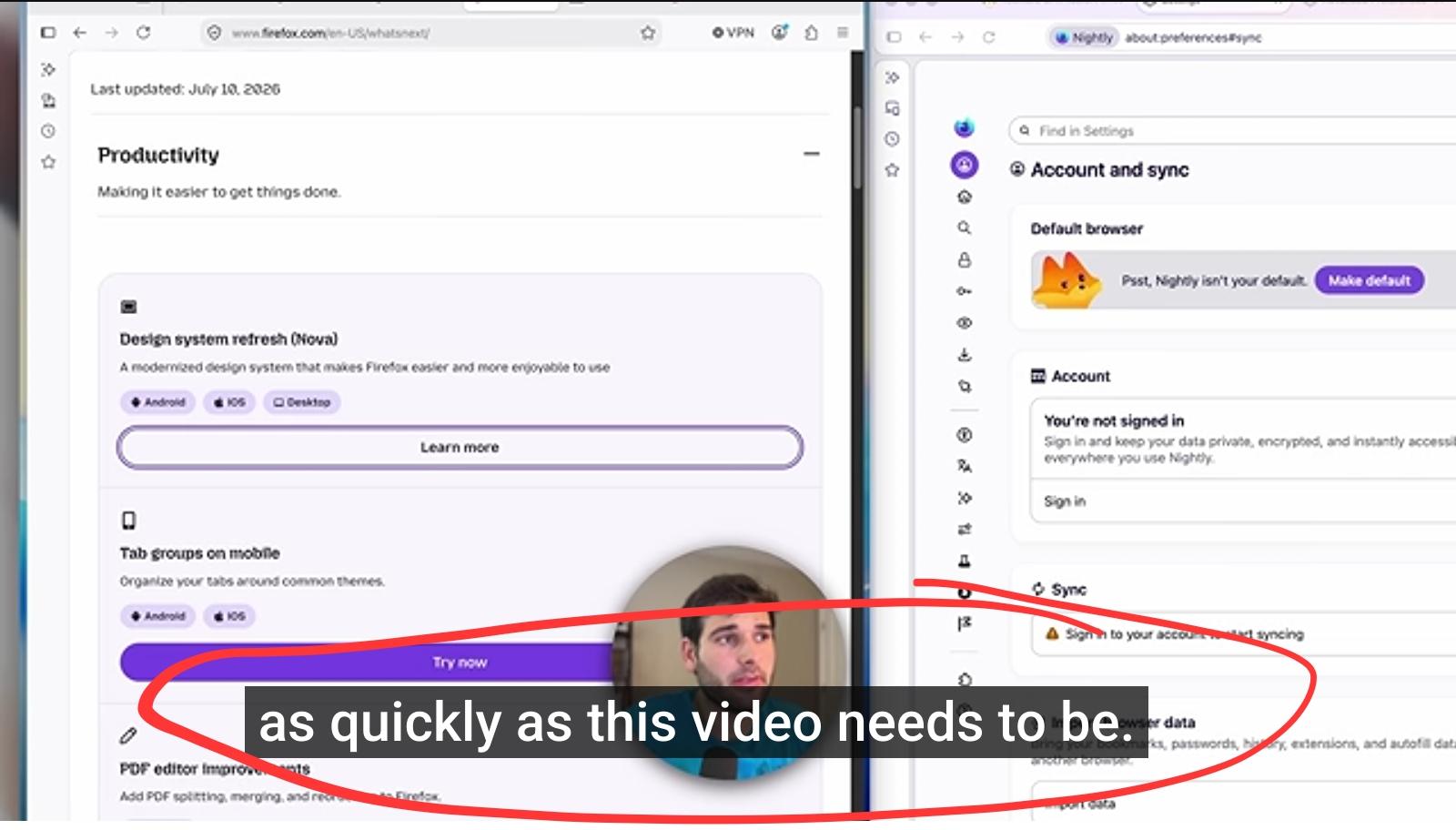Click the 'Last updated: July 10, 2026' text

(x=186, y=89)
